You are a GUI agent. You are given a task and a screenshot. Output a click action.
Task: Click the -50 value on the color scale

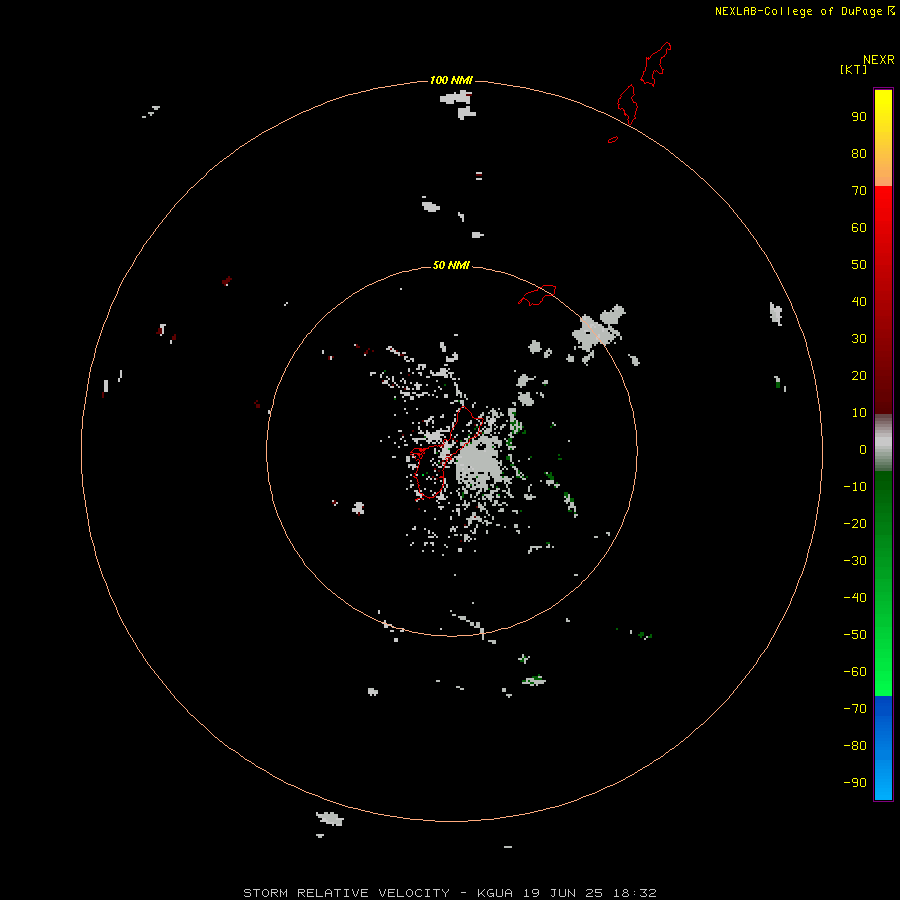pyautogui.click(x=855, y=635)
